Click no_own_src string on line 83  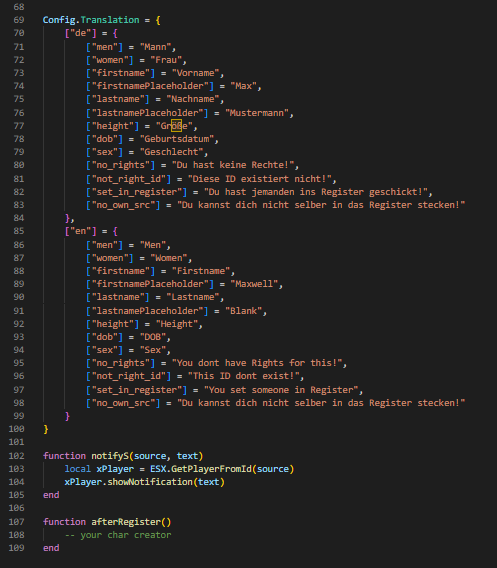click(321, 205)
